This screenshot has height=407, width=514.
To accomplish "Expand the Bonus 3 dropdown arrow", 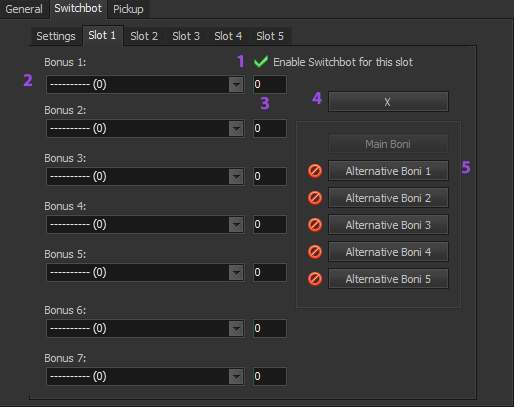I will click(236, 176).
